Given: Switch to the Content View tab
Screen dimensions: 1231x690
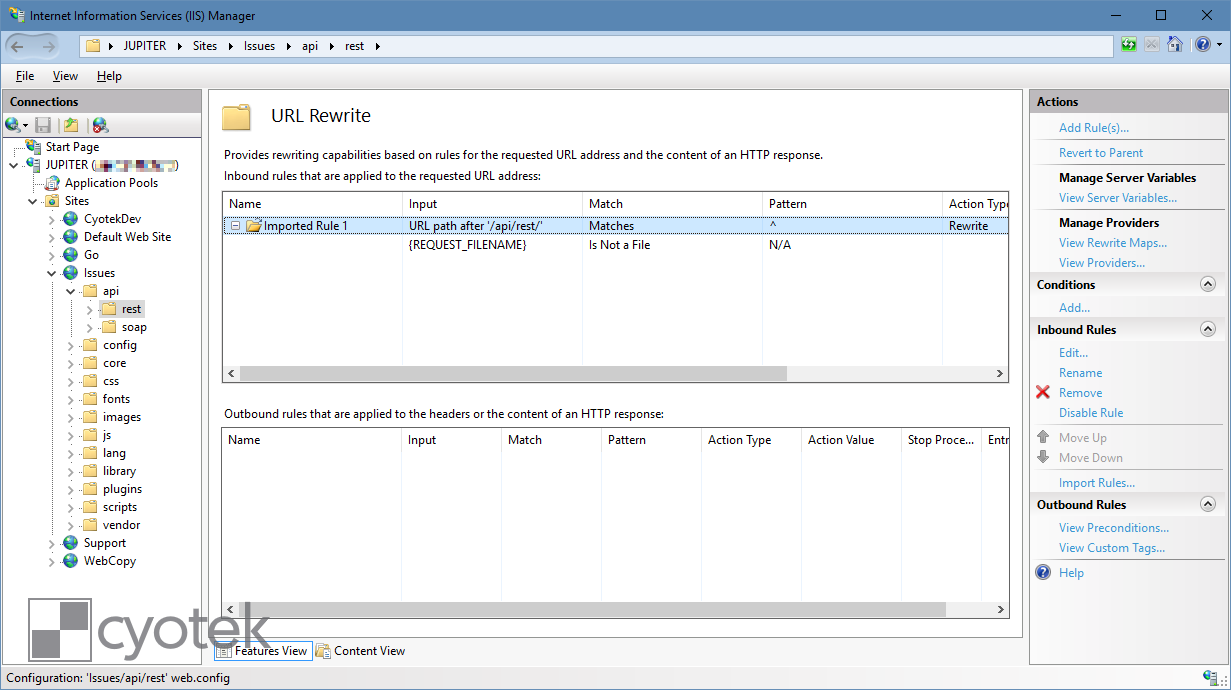Looking at the screenshot, I should click(361, 651).
